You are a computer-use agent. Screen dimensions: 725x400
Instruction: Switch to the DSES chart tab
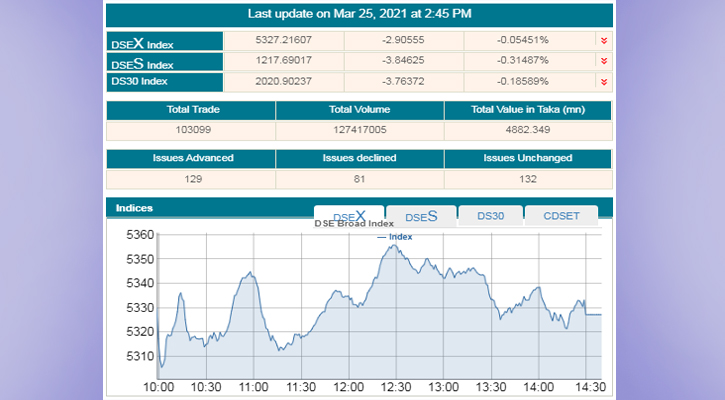point(420,216)
